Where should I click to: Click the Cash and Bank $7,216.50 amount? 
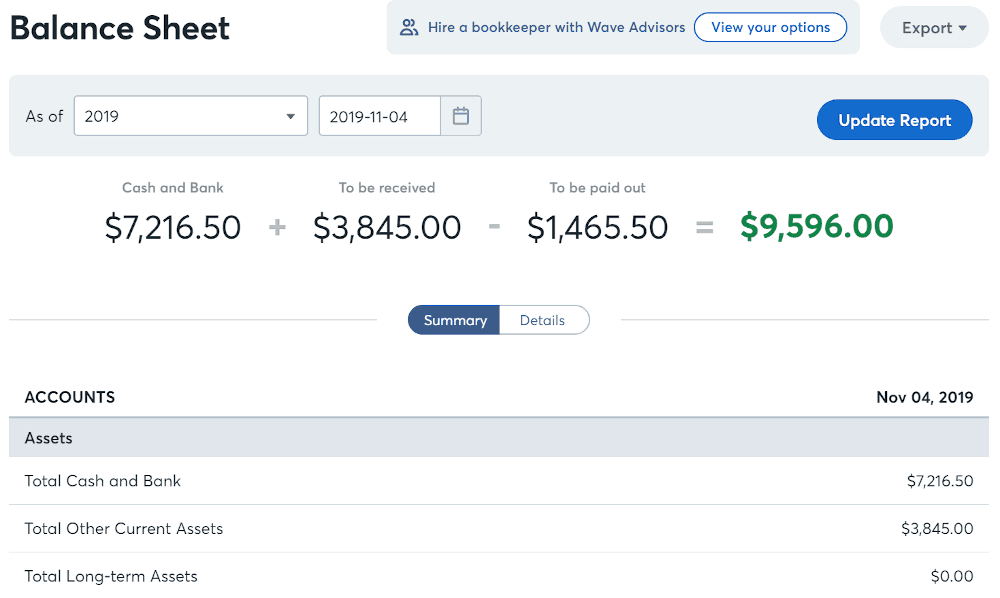(173, 228)
